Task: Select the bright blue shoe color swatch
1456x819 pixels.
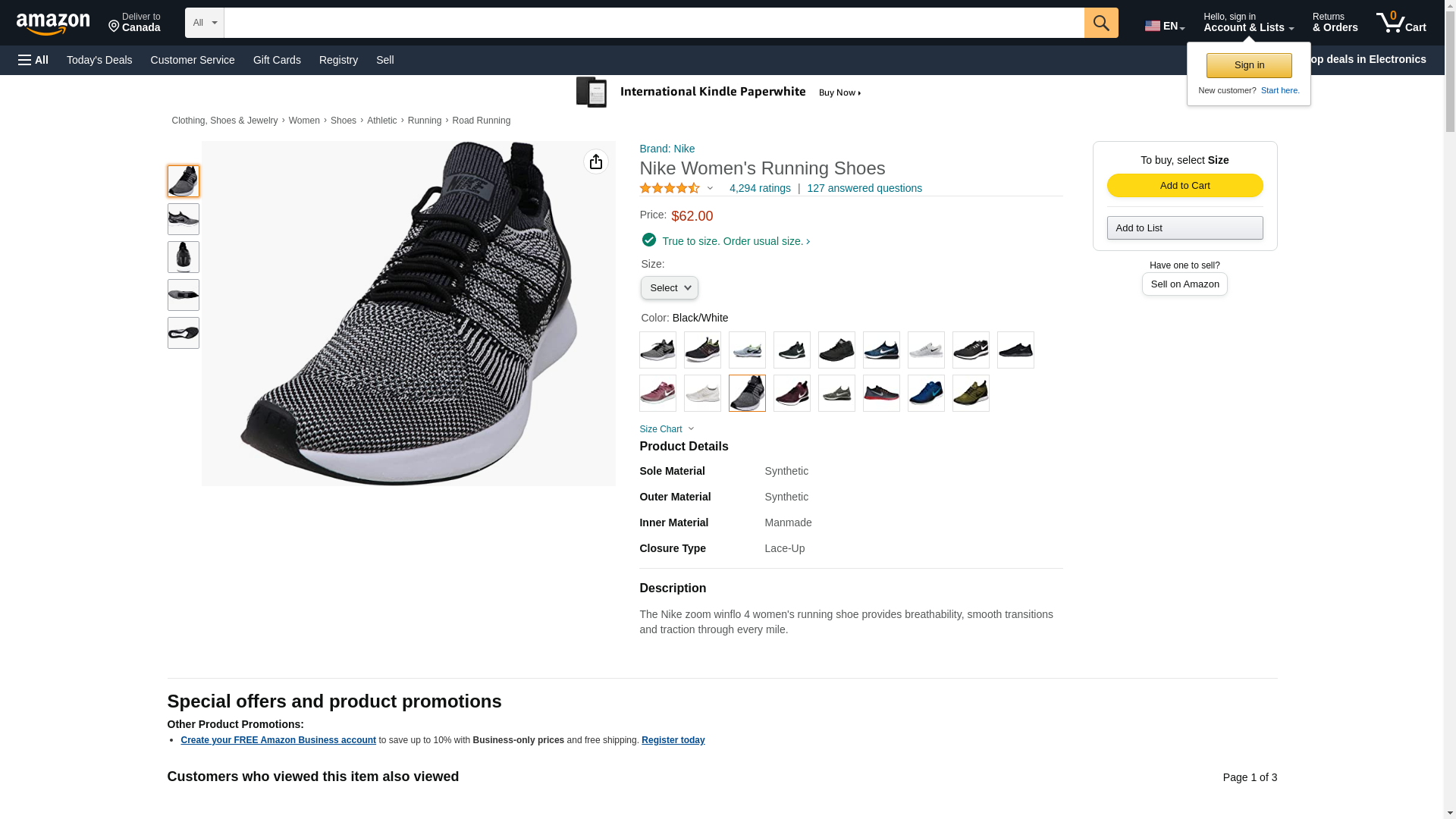Action: [926, 394]
